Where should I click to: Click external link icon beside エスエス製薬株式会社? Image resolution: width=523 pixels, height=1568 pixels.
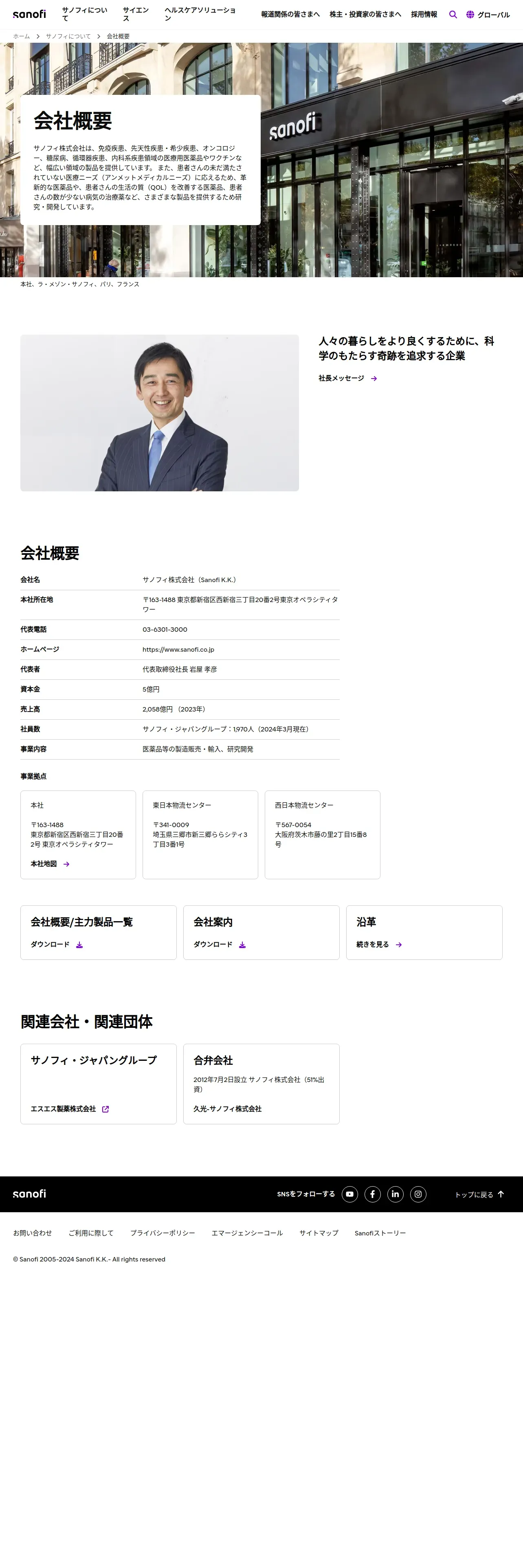tap(105, 1109)
